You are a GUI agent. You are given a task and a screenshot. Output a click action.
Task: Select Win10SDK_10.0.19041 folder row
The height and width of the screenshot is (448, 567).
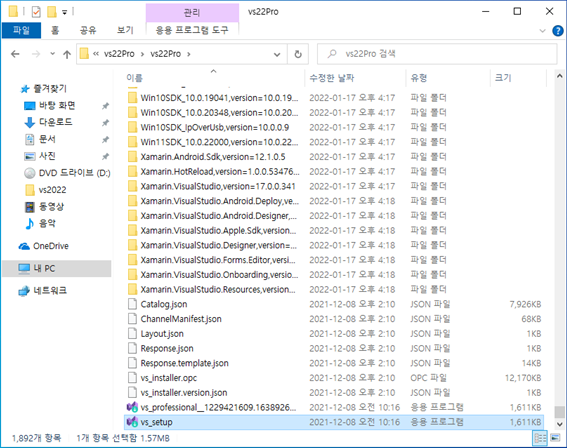[333, 98]
